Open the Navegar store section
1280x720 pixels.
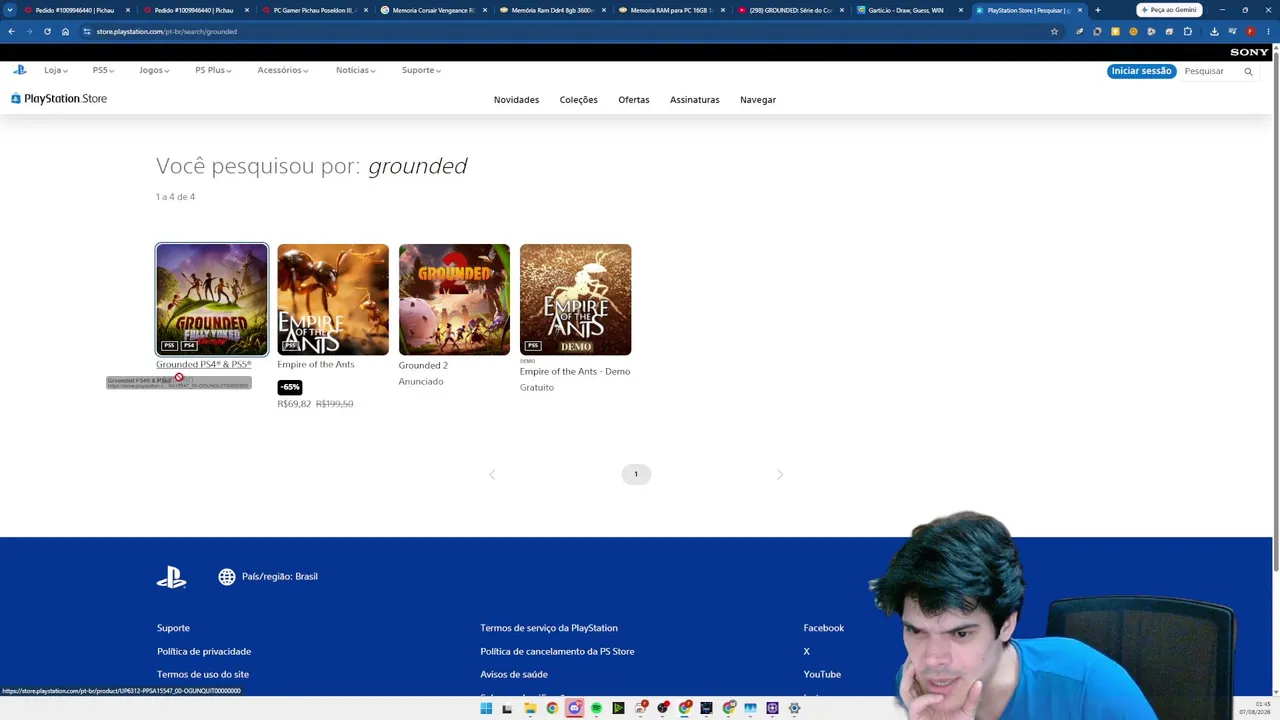pos(758,100)
